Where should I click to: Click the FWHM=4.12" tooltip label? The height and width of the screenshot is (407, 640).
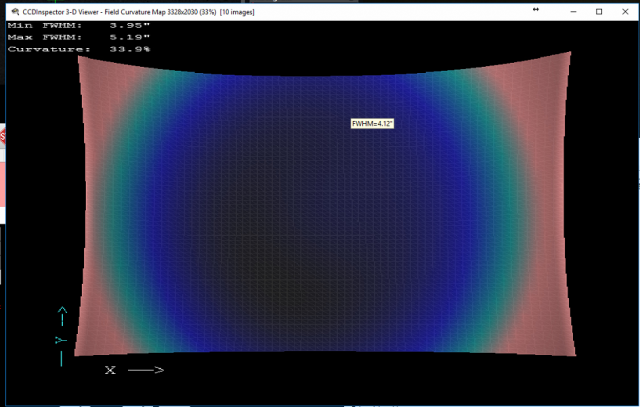(372, 123)
